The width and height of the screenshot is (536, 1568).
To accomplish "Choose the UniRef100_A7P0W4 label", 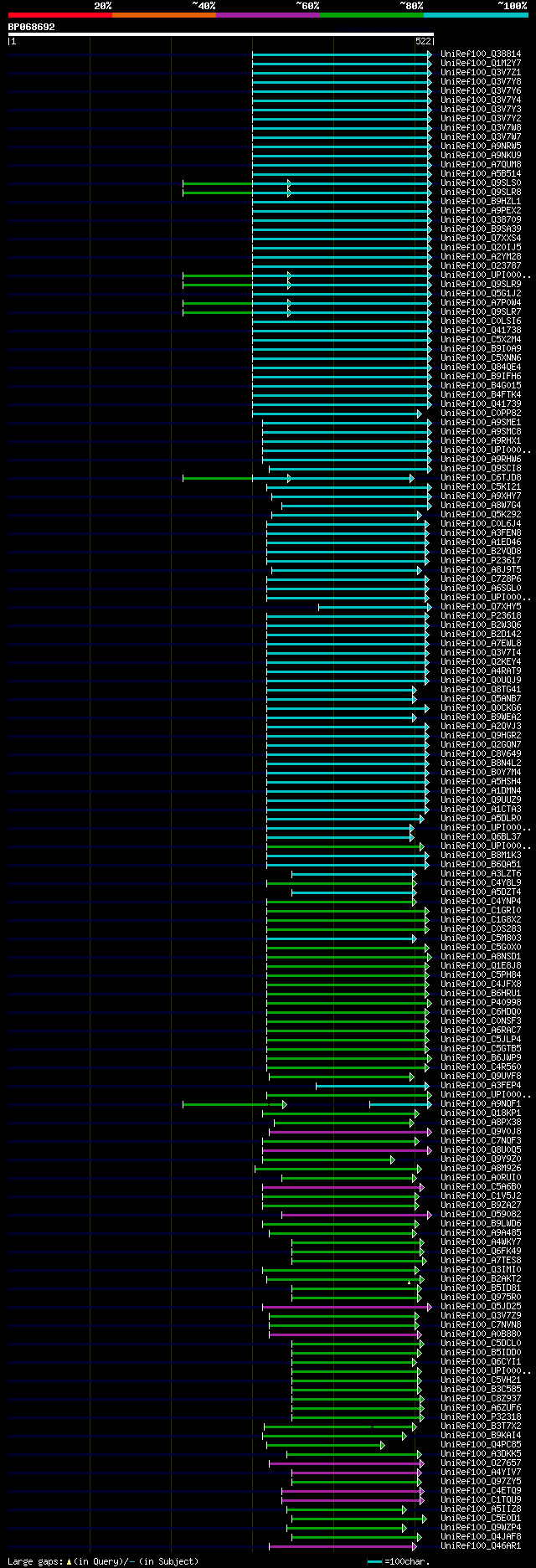I will [481, 303].
